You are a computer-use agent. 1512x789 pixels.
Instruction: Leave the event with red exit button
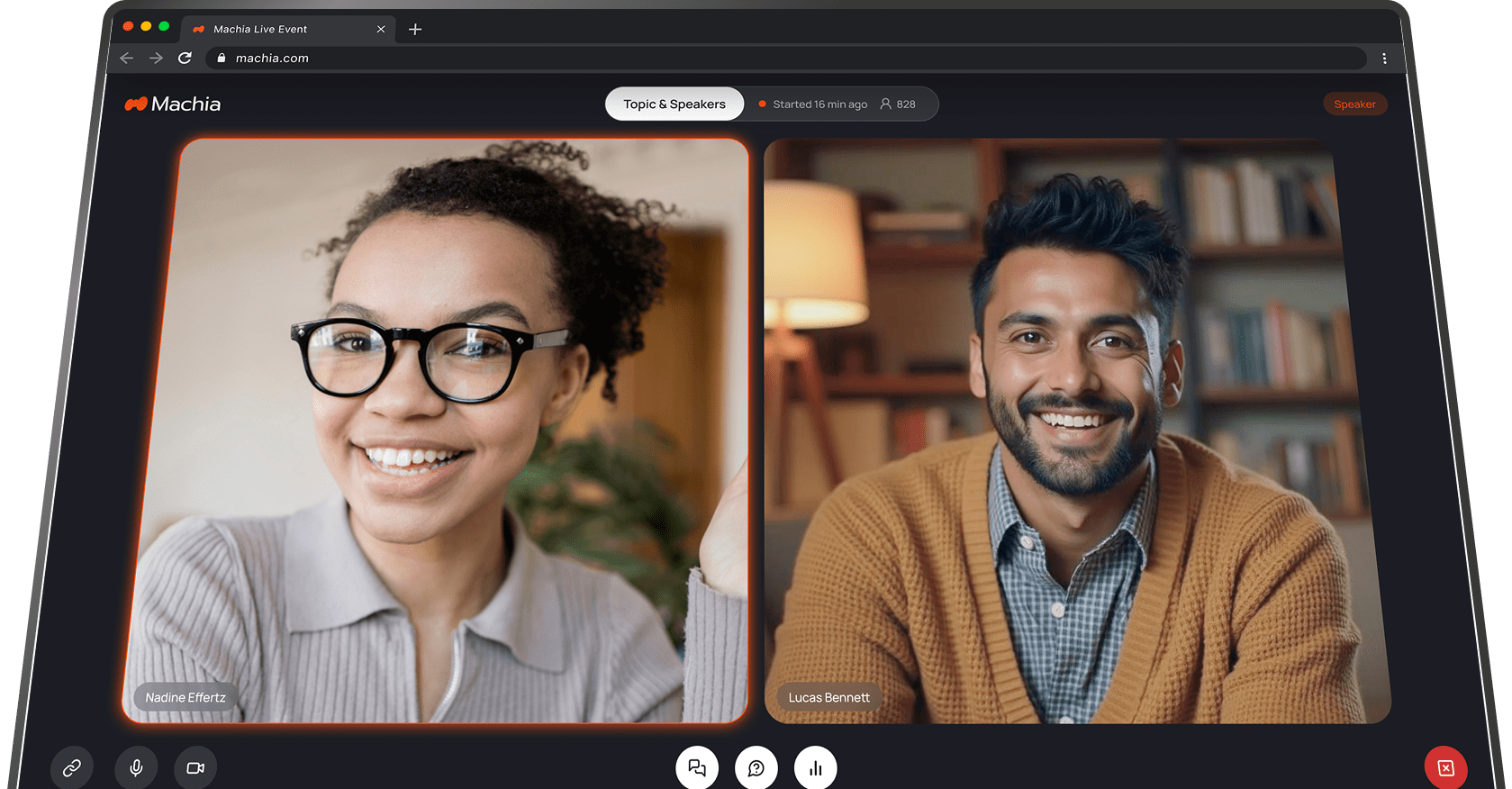[x=1446, y=767]
